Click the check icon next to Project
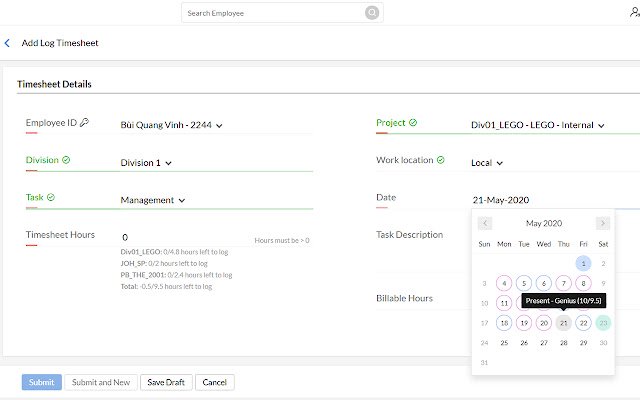The image size is (640, 400). [413, 122]
